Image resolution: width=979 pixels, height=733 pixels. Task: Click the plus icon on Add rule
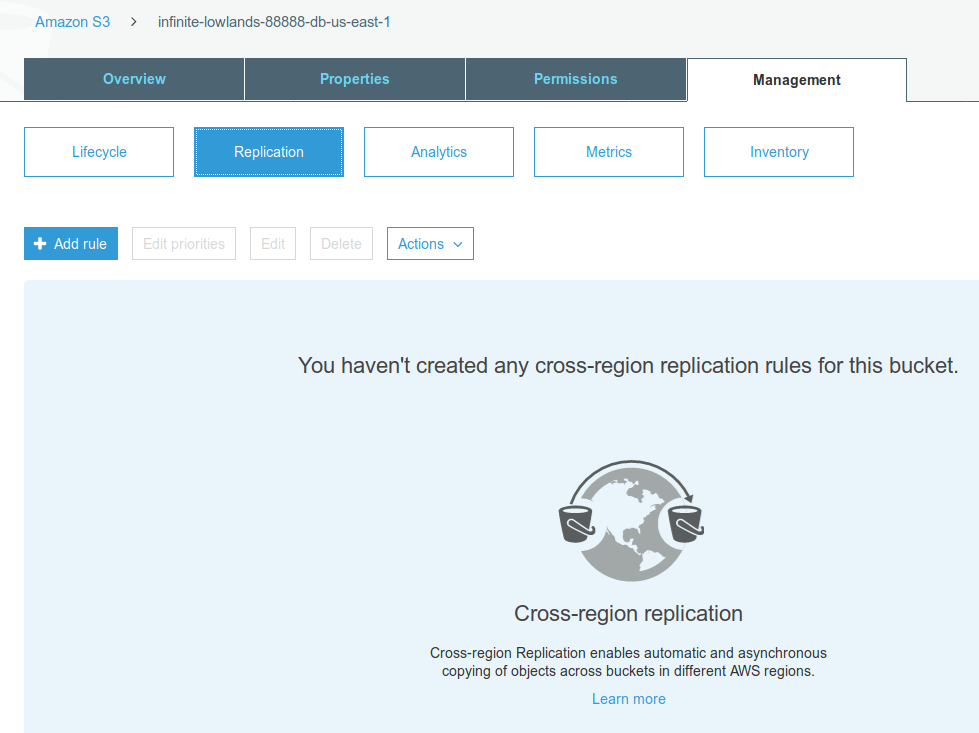point(40,244)
